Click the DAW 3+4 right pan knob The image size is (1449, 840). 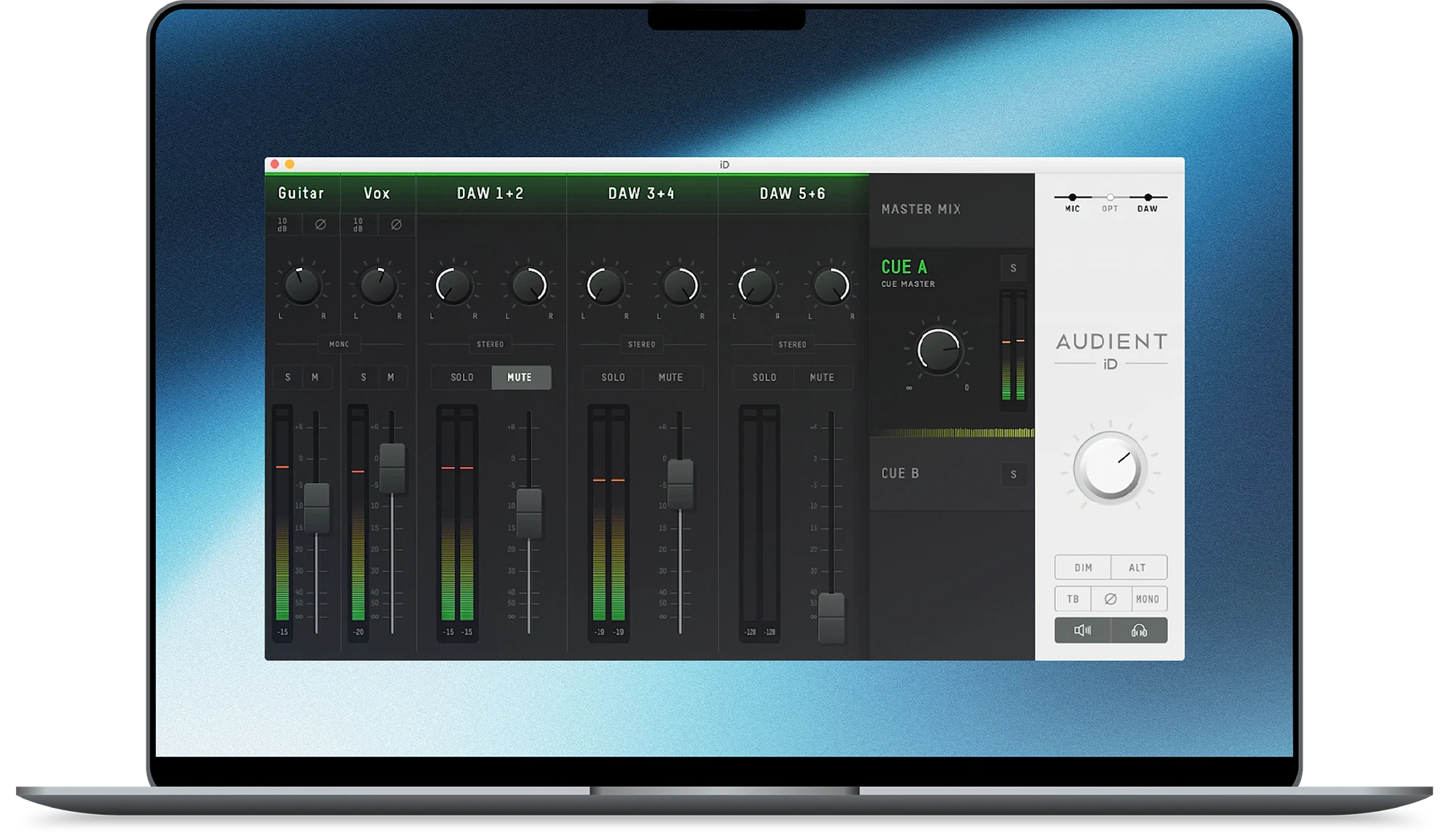pos(680,285)
